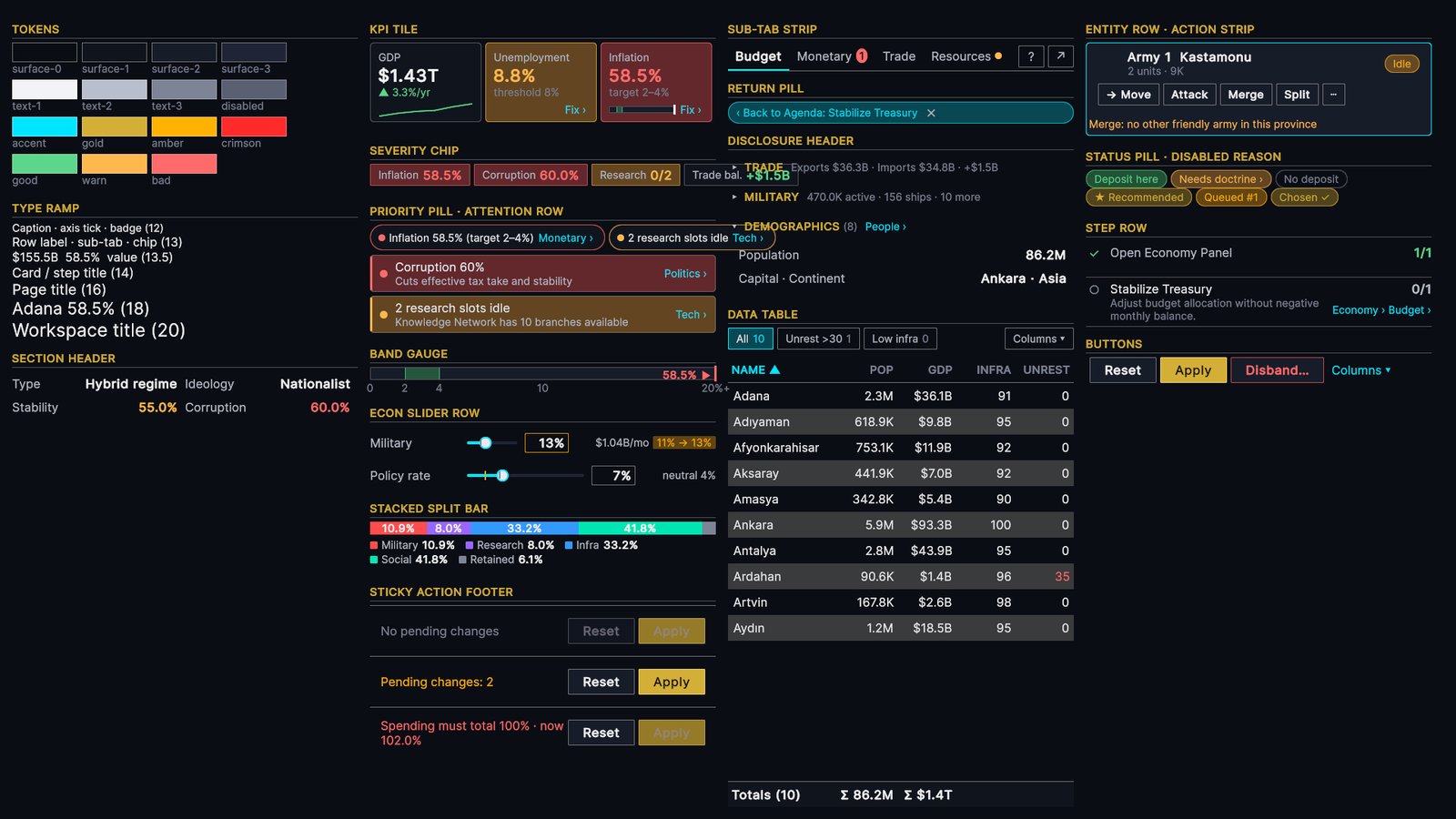The width and height of the screenshot is (1456, 819).
Task: Dismiss the Back to Agenda pill with X
Action: [x=931, y=113]
